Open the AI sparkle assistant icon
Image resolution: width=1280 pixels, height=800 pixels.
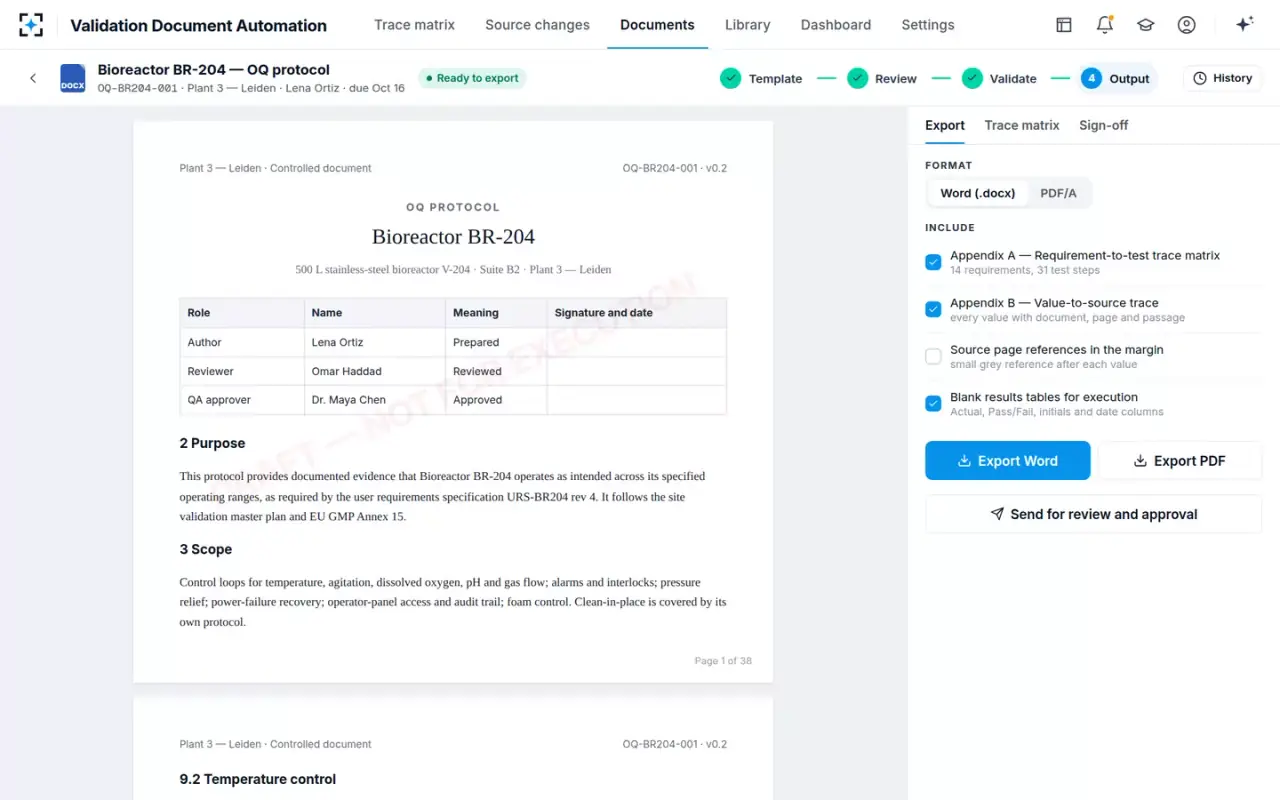pyautogui.click(x=1245, y=25)
